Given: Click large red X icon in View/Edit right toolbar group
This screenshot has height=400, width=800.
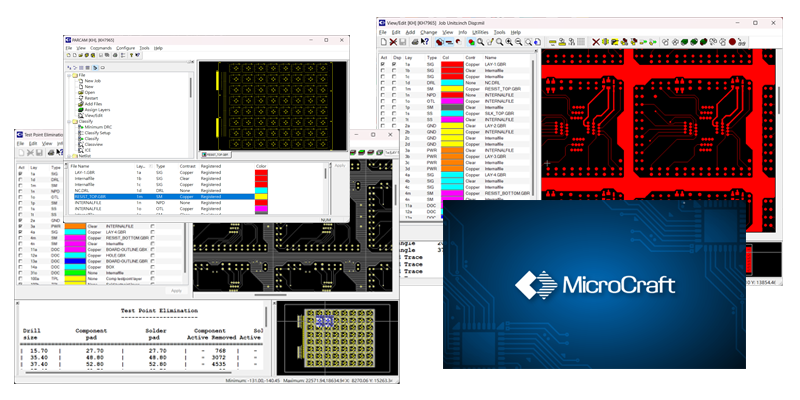Looking at the screenshot, I should pos(596,42).
